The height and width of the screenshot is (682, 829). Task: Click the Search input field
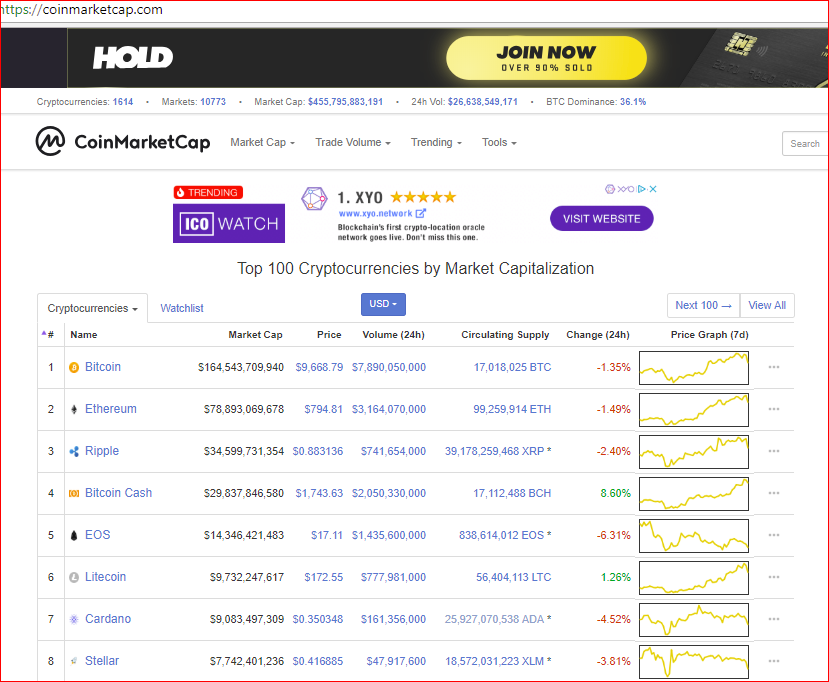[805, 143]
